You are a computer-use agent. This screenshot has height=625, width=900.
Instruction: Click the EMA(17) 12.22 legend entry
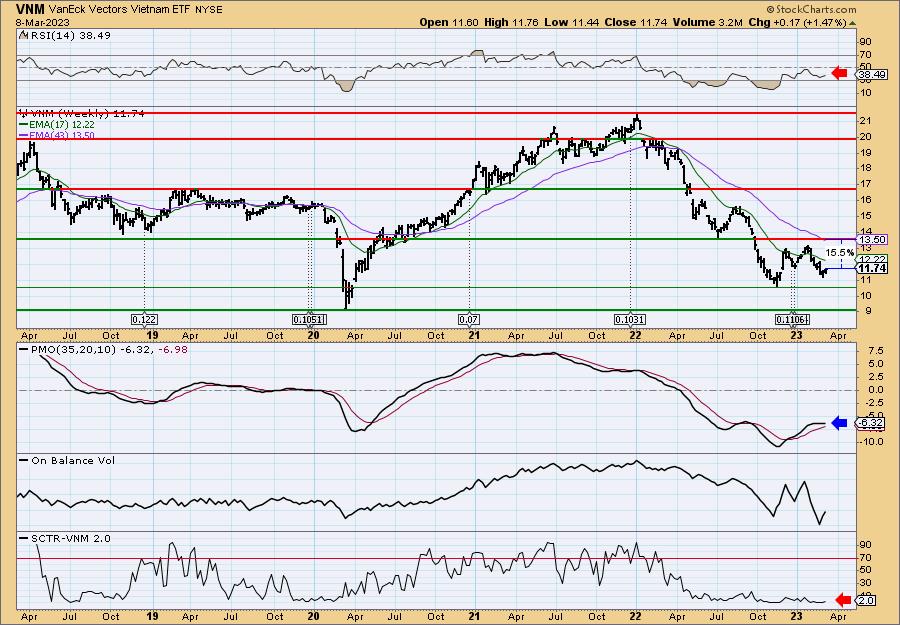pyautogui.click(x=57, y=125)
